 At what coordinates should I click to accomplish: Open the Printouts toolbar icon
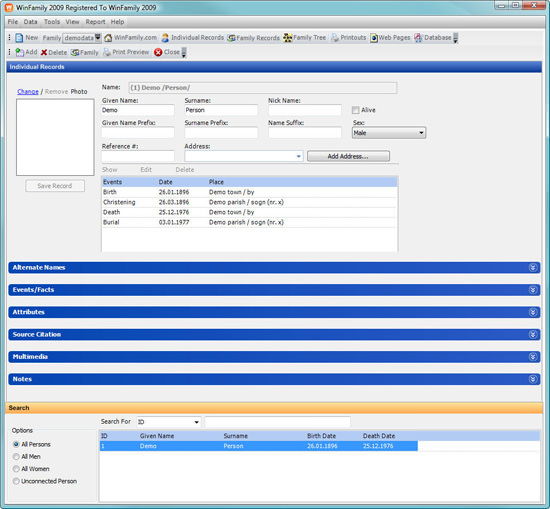(x=335, y=38)
